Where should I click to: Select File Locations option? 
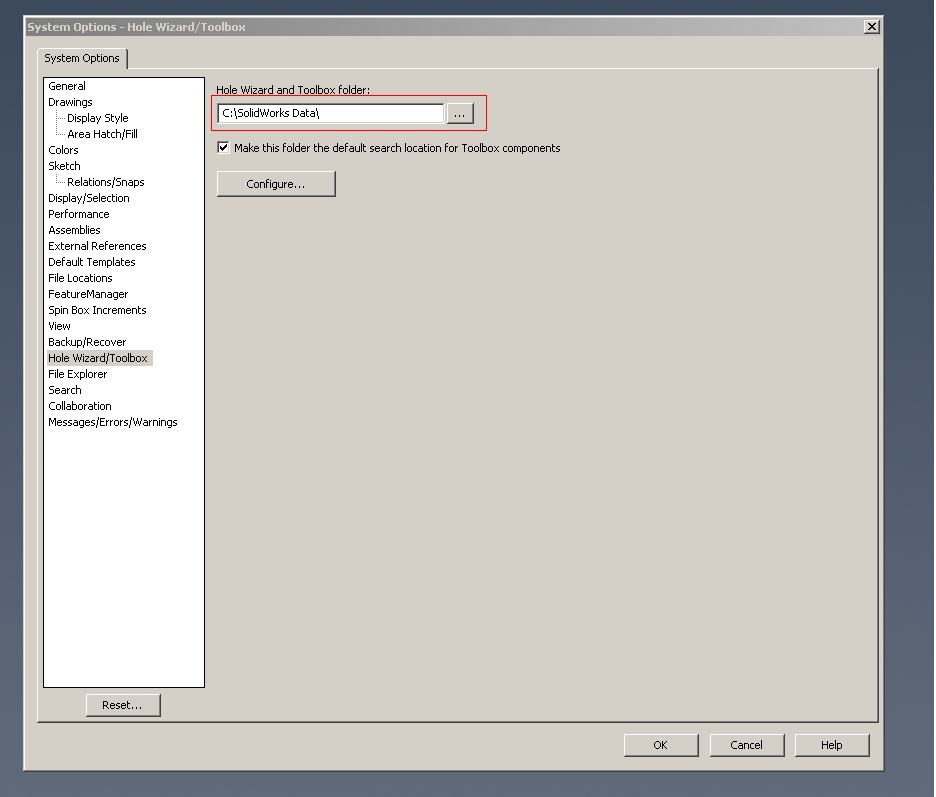click(81, 278)
